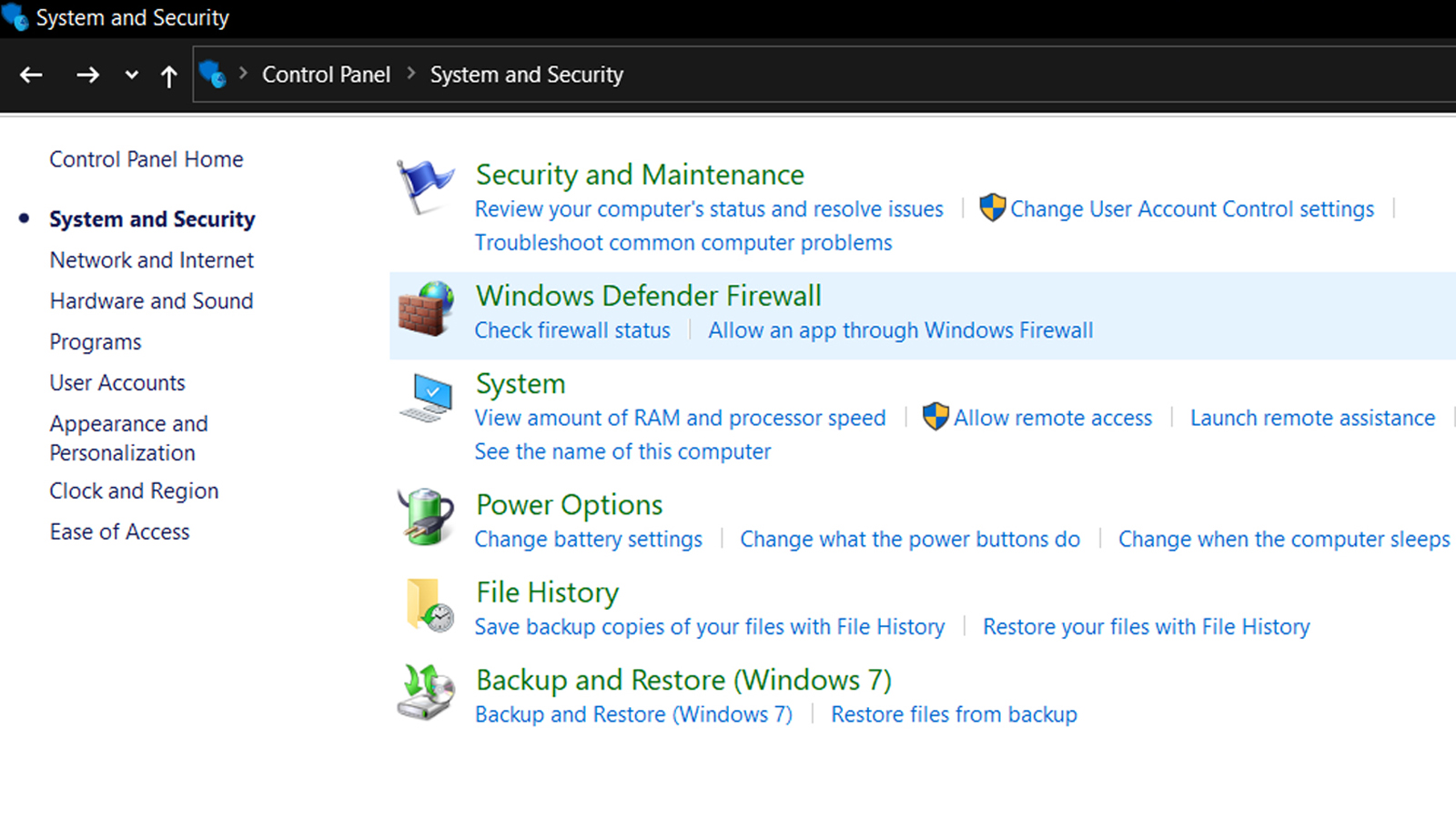Click the Windows Defender Firewall brick wall icon
The image size is (1456, 819).
tap(425, 308)
